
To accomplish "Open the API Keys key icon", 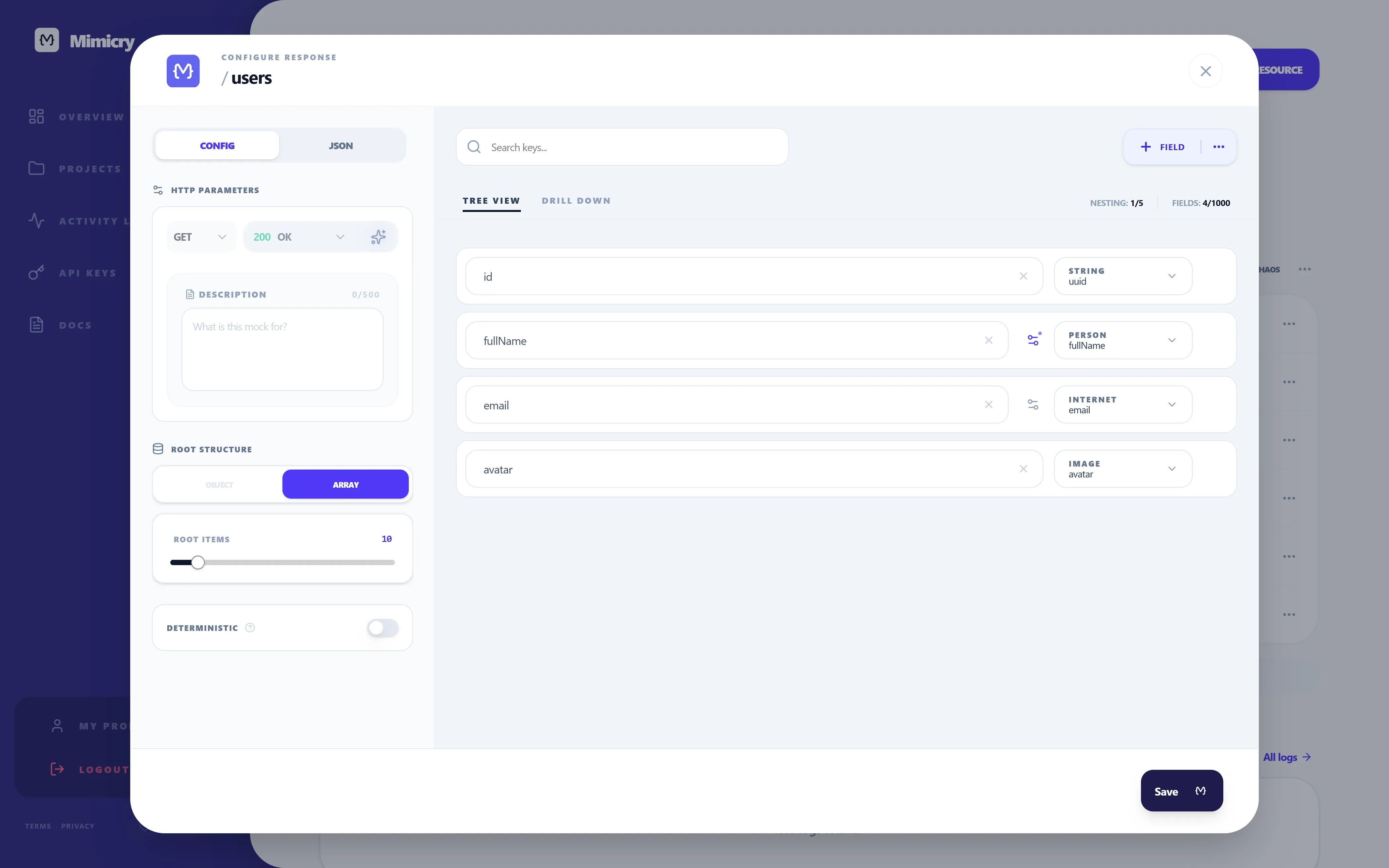I will [x=37, y=273].
